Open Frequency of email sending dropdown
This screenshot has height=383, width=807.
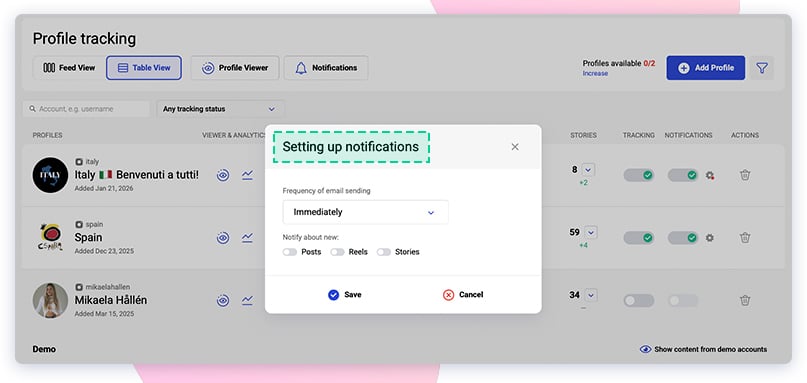coord(365,212)
